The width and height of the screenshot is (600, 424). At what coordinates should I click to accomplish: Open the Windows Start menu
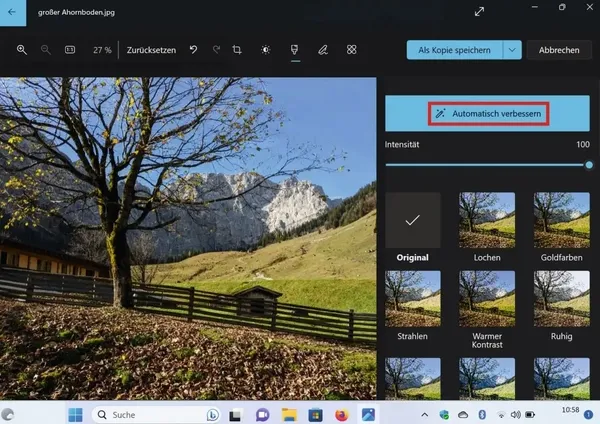(75, 413)
